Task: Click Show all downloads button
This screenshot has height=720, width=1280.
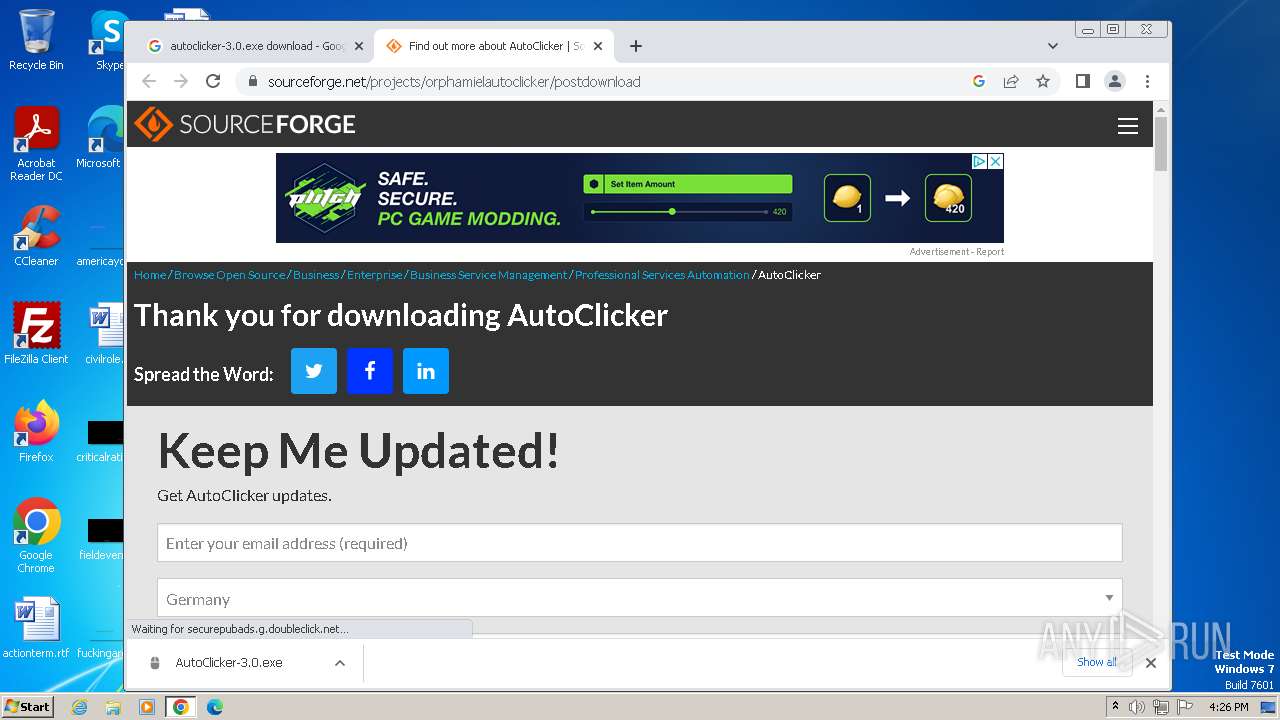Action: [x=1097, y=662]
